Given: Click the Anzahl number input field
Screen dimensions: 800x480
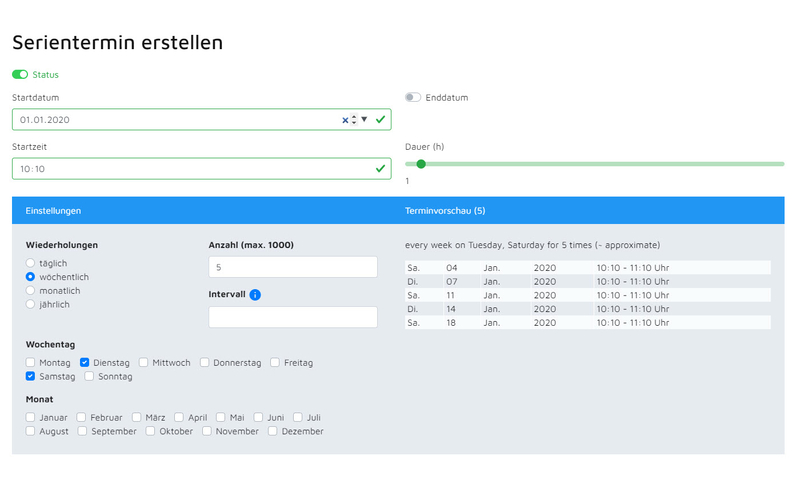Looking at the screenshot, I should (293, 267).
